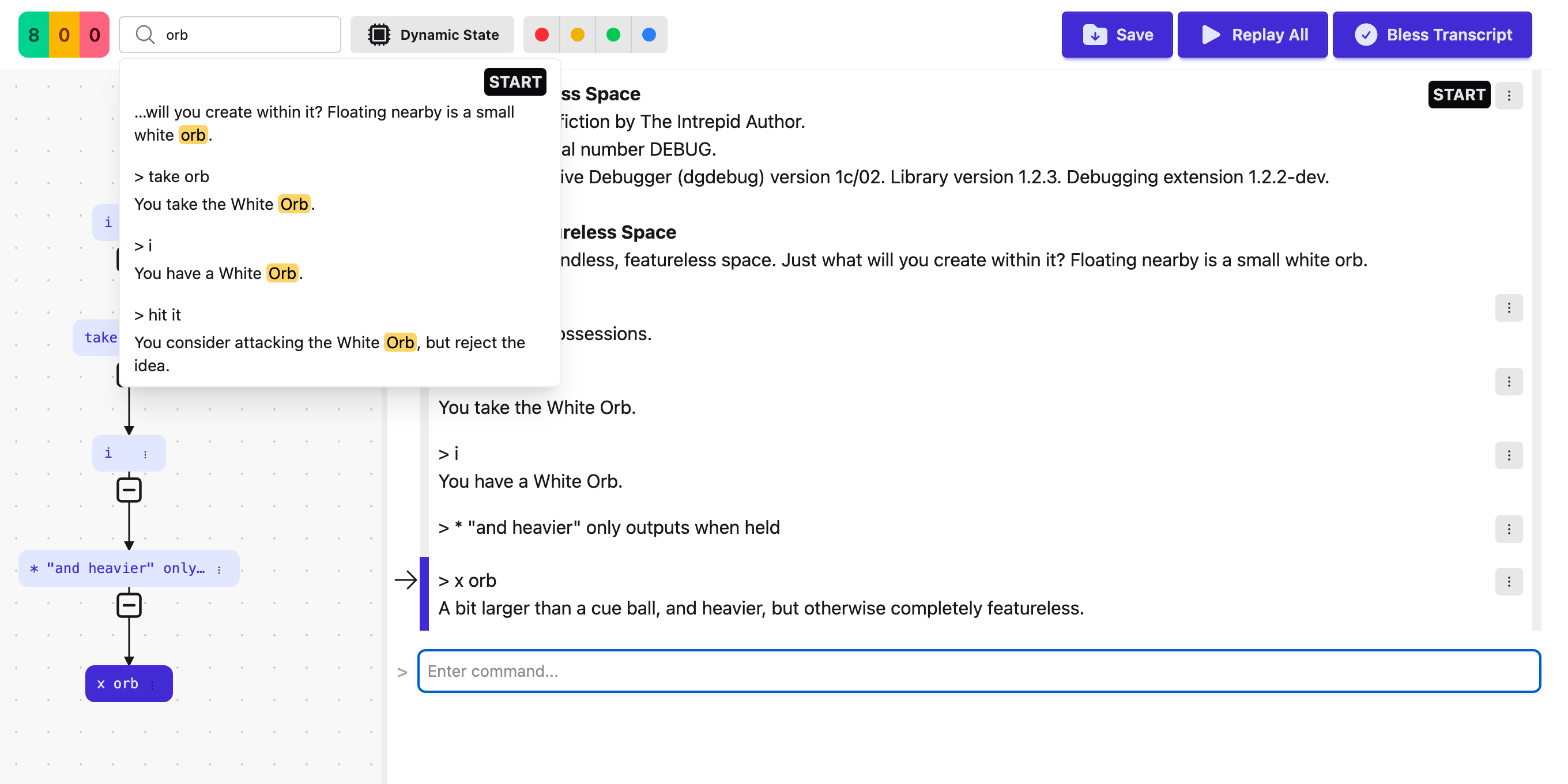Open kebab menu for 'and heavier' comment row

click(1509, 529)
